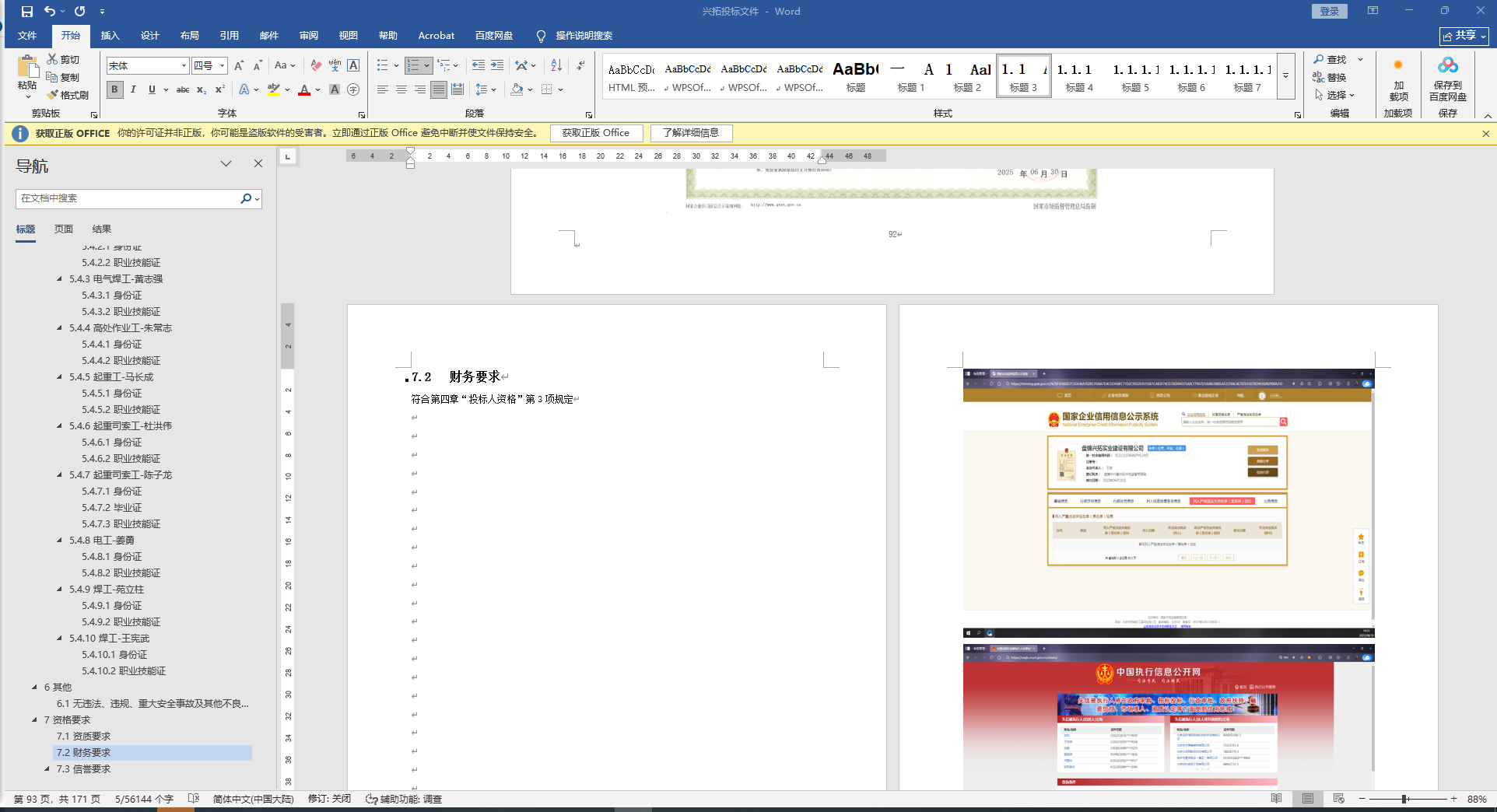Toggle center alignment
Screen dimensions: 1497x812
point(401,89)
